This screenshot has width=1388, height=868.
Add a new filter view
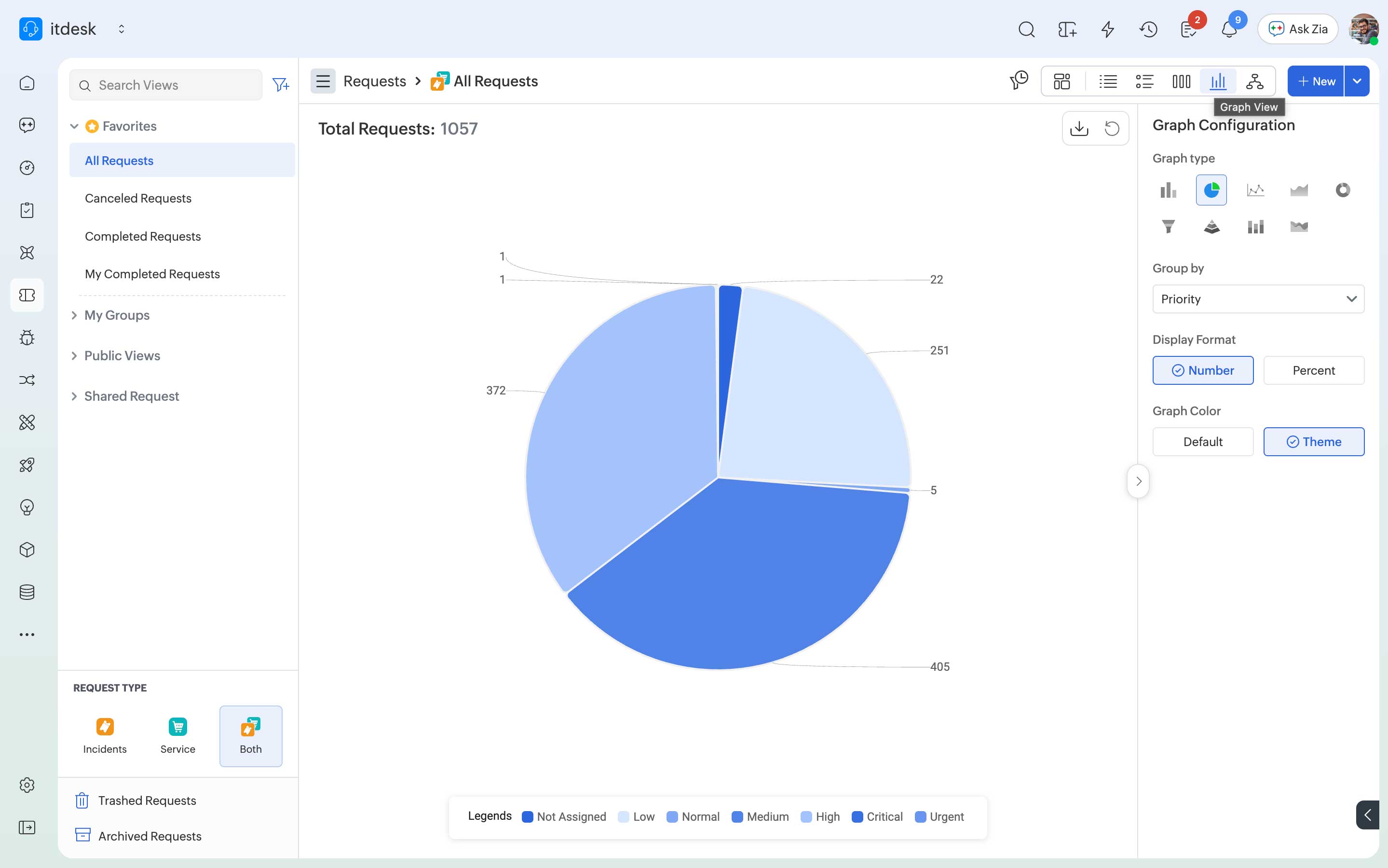pyautogui.click(x=281, y=85)
